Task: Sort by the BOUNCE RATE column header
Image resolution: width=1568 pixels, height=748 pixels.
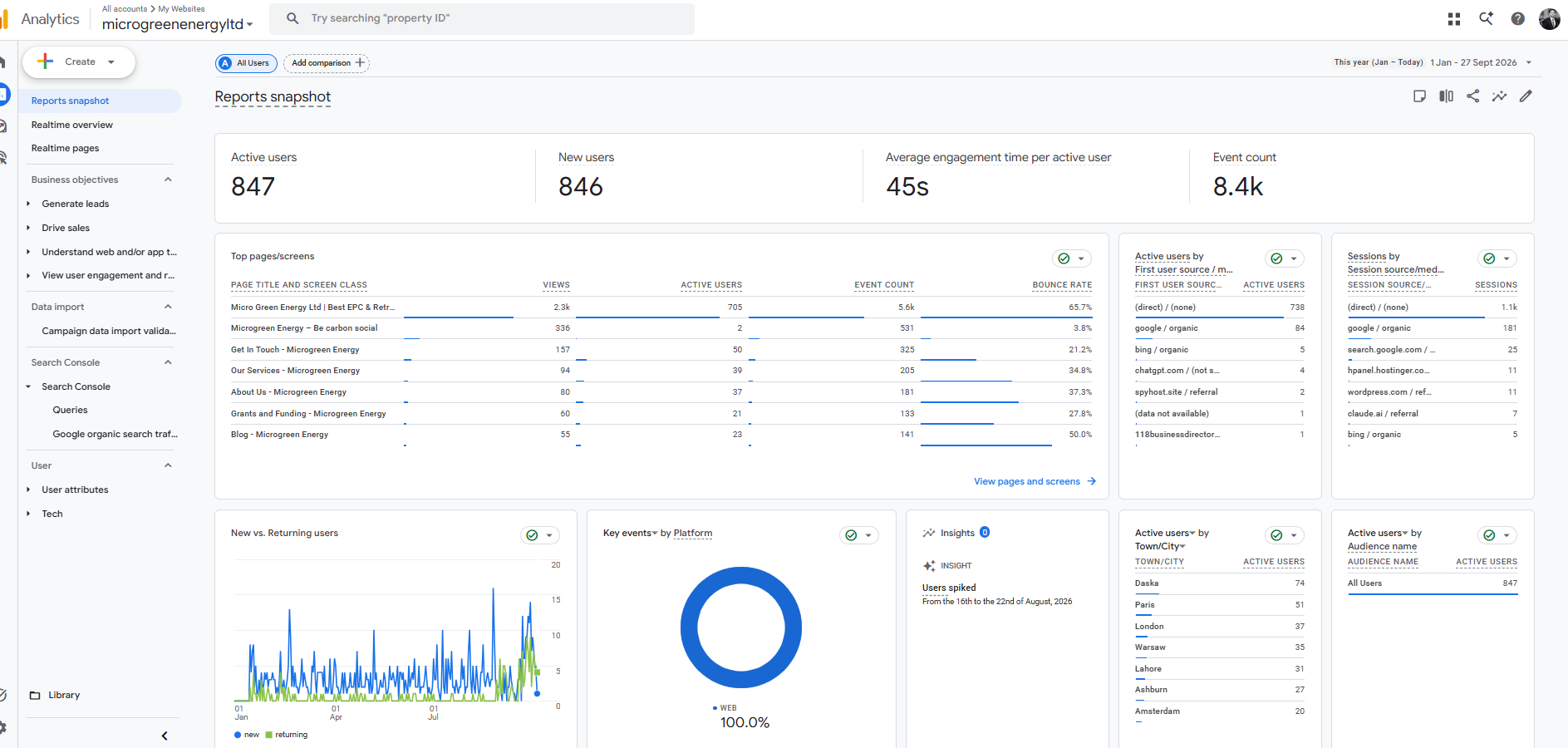Action: 1062,285
